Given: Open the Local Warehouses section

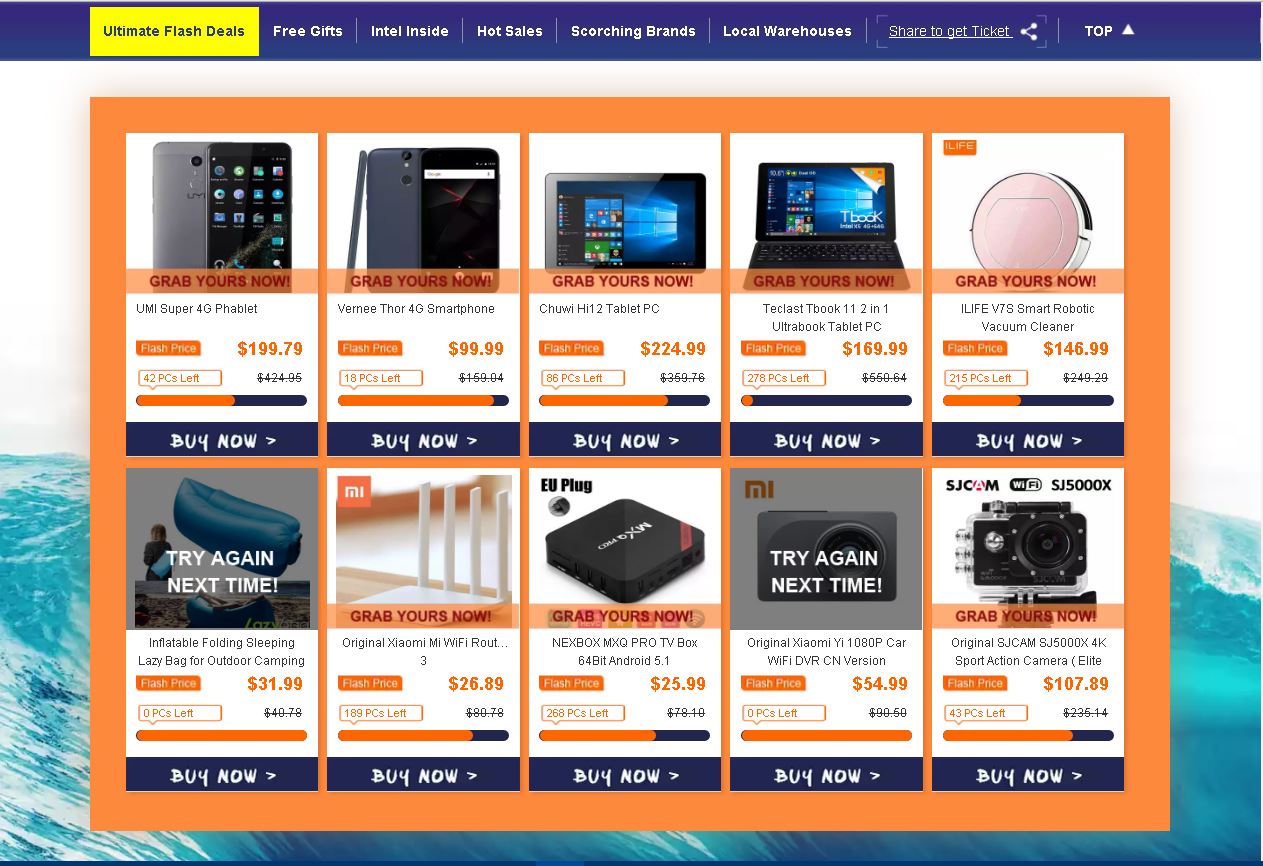Looking at the screenshot, I should pos(787,31).
